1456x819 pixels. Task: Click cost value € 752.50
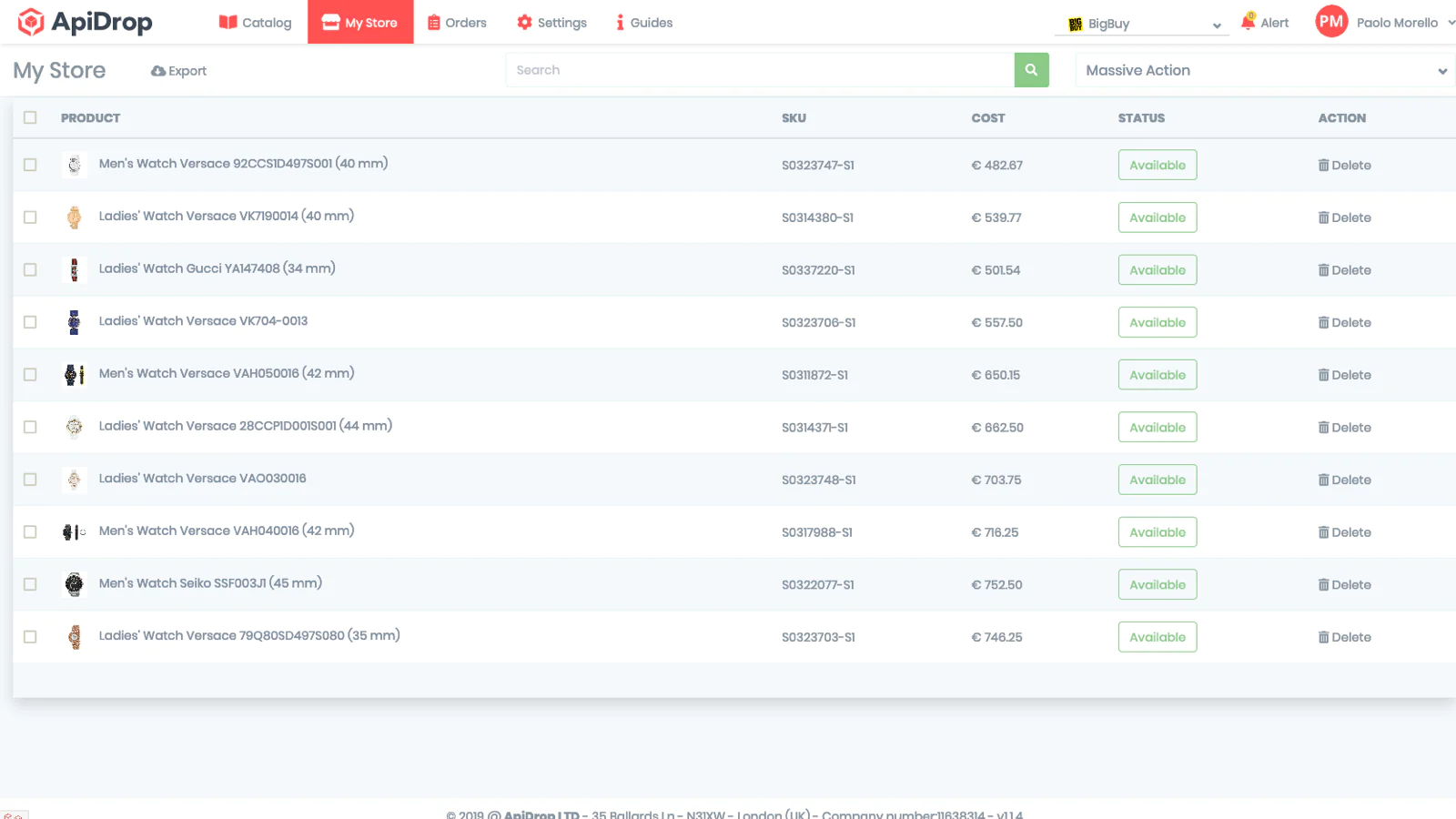click(x=996, y=585)
